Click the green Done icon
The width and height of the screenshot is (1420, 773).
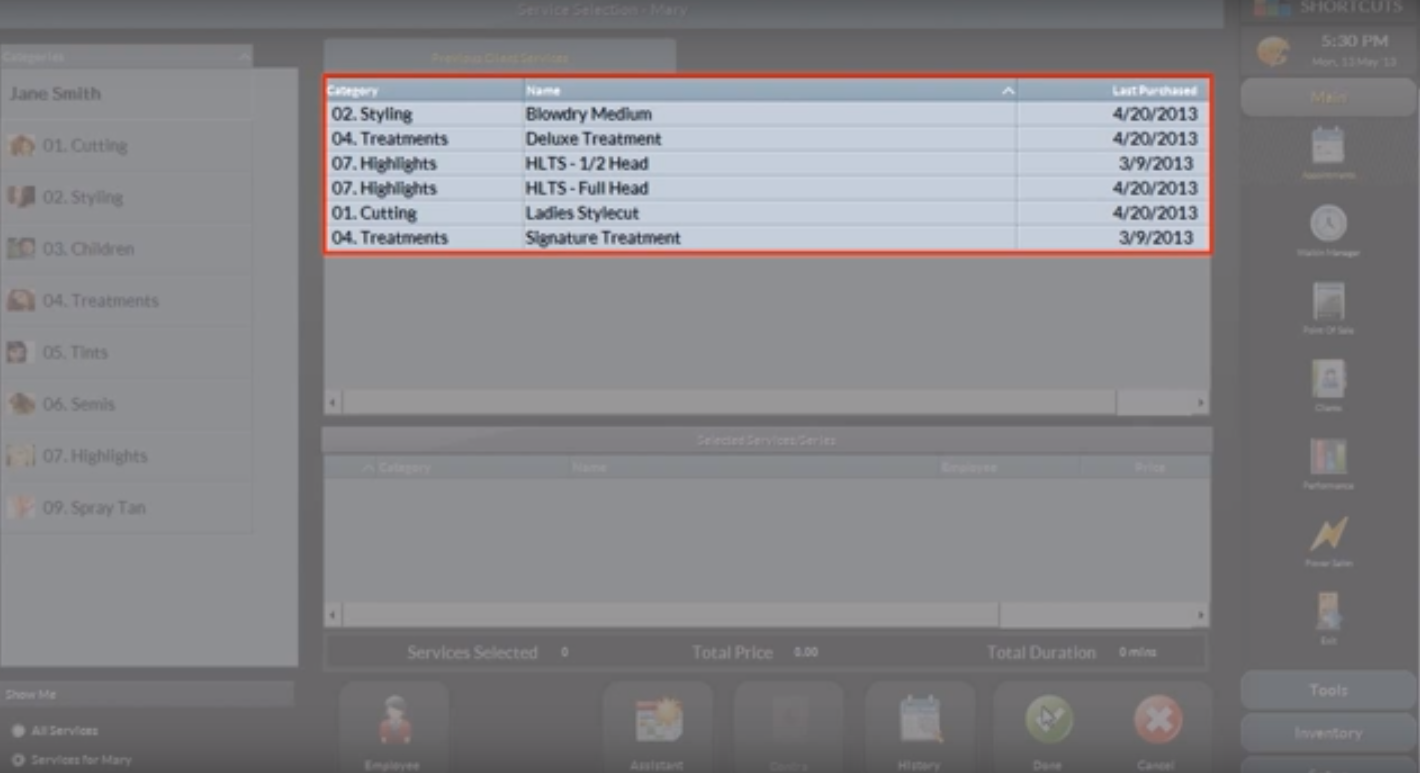pyautogui.click(x=1048, y=721)
